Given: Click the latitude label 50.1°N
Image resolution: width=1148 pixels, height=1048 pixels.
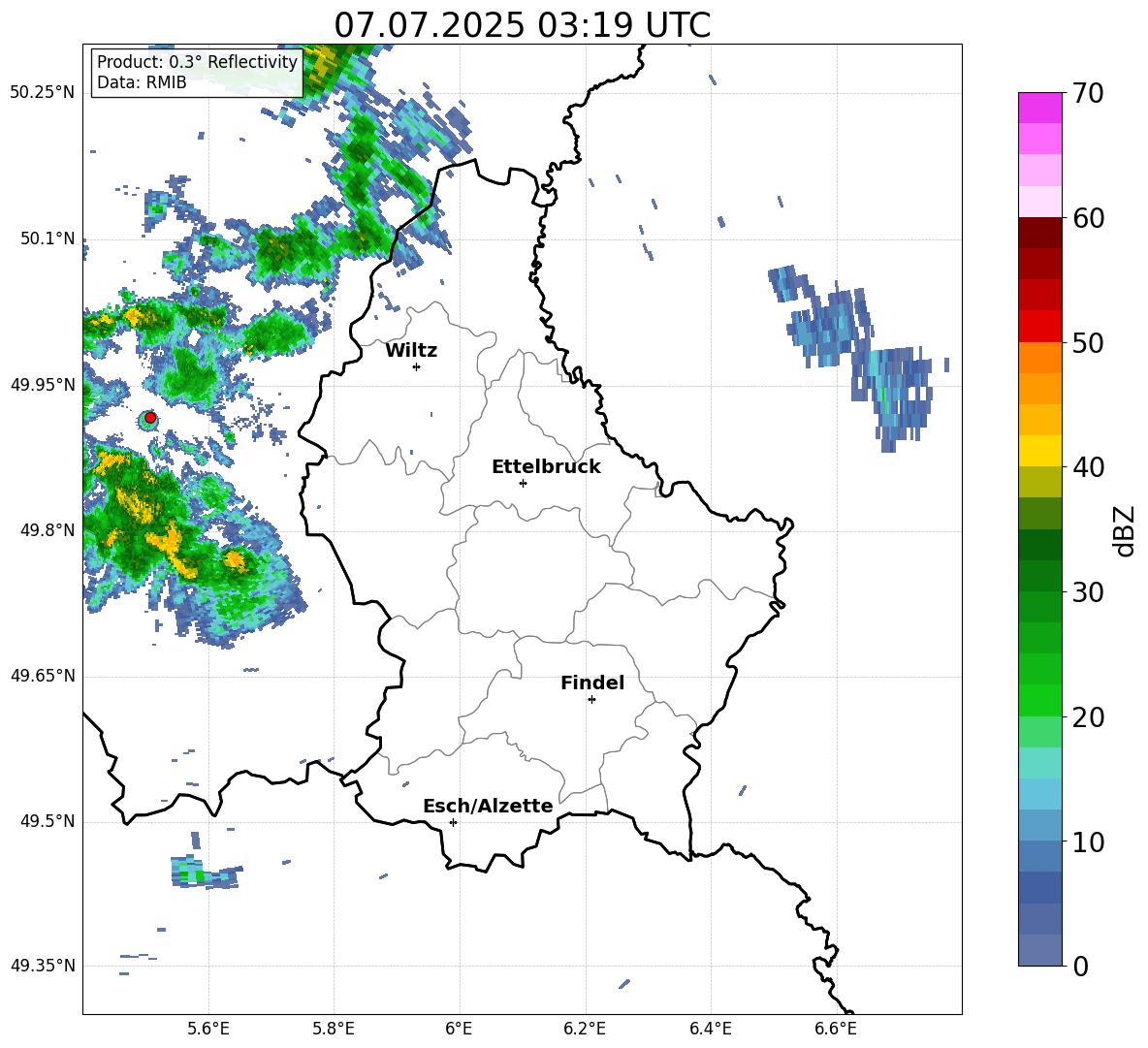Looking at the screenshot, I should (x=48, y=238).
